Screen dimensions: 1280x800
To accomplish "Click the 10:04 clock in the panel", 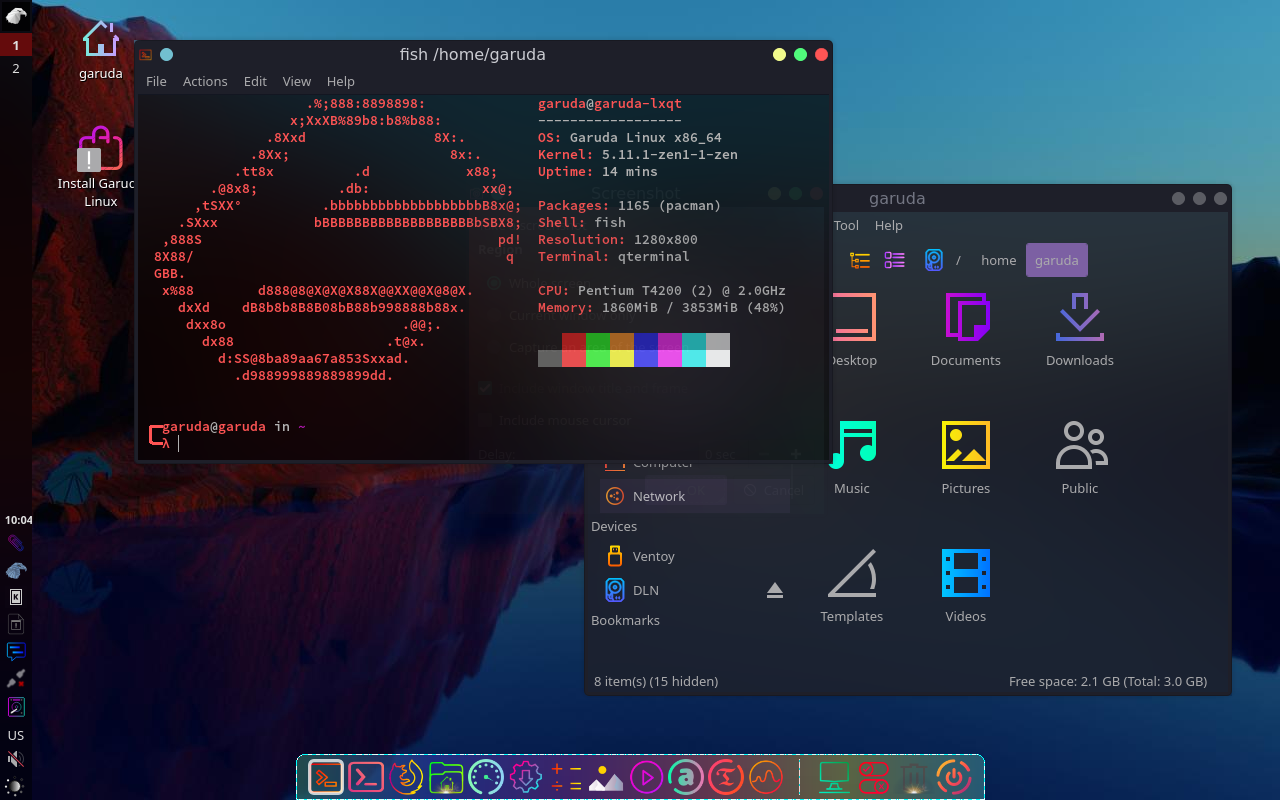I will 18,520.
